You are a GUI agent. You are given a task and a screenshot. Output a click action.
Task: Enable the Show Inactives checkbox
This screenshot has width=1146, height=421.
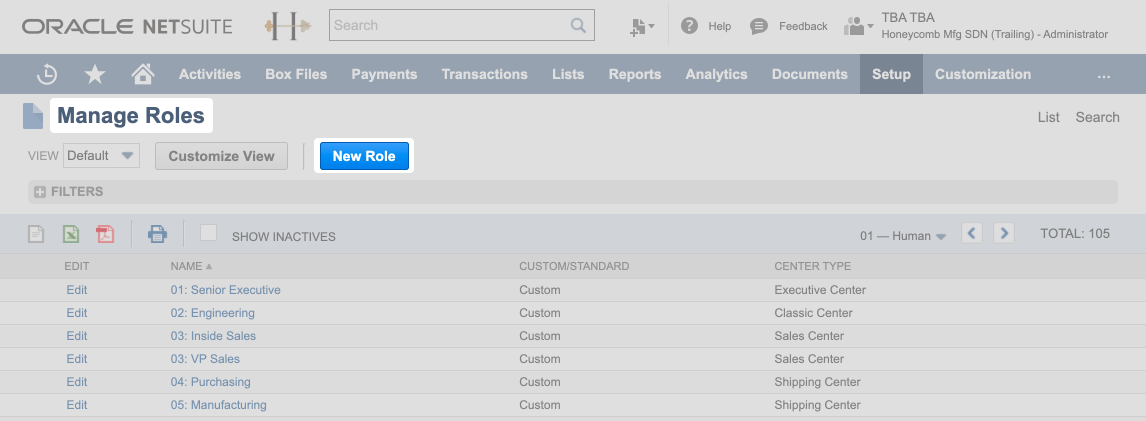pyautogui.click(x=208, y=233)
